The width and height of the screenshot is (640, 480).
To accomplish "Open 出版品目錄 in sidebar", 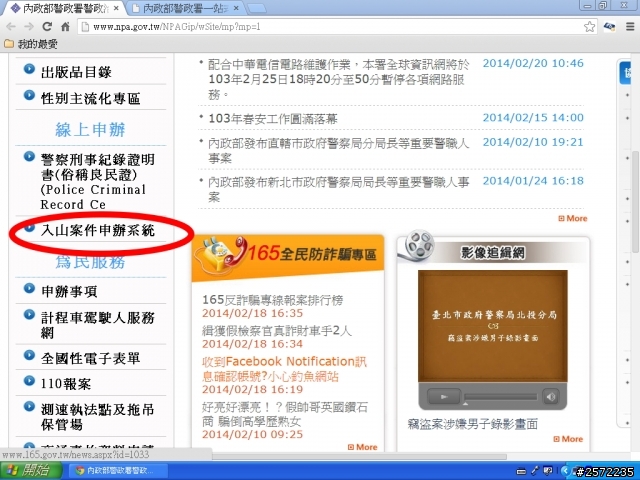I will click(76, 73).
